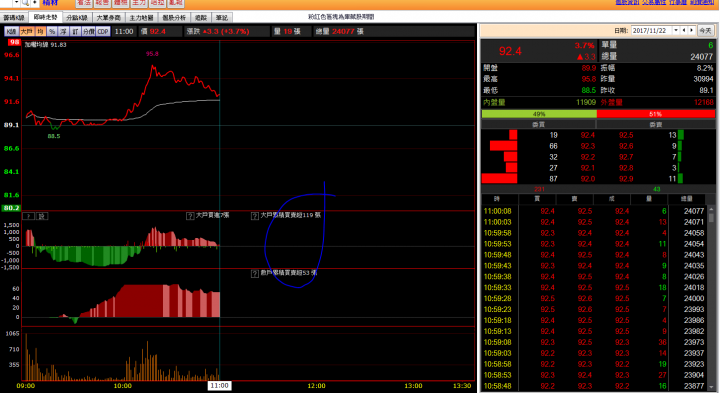Open the 大單券商 tab

point(108,17)
